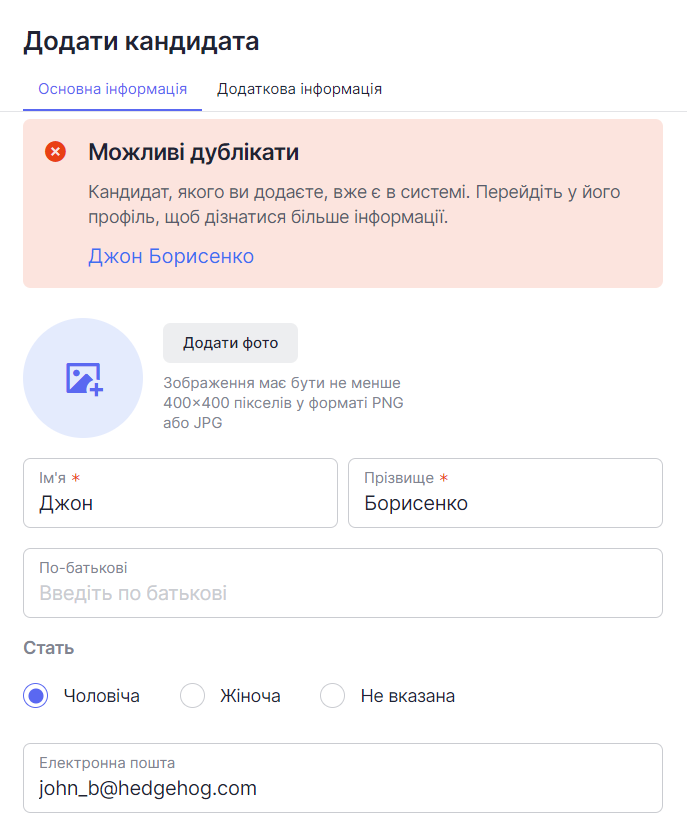Image resolution: width=687 pixels, height=817 pixels.
Task: Open the Джон Борисенко duplicate profile link
Action: pyautogui.click(x=171, y=256)
